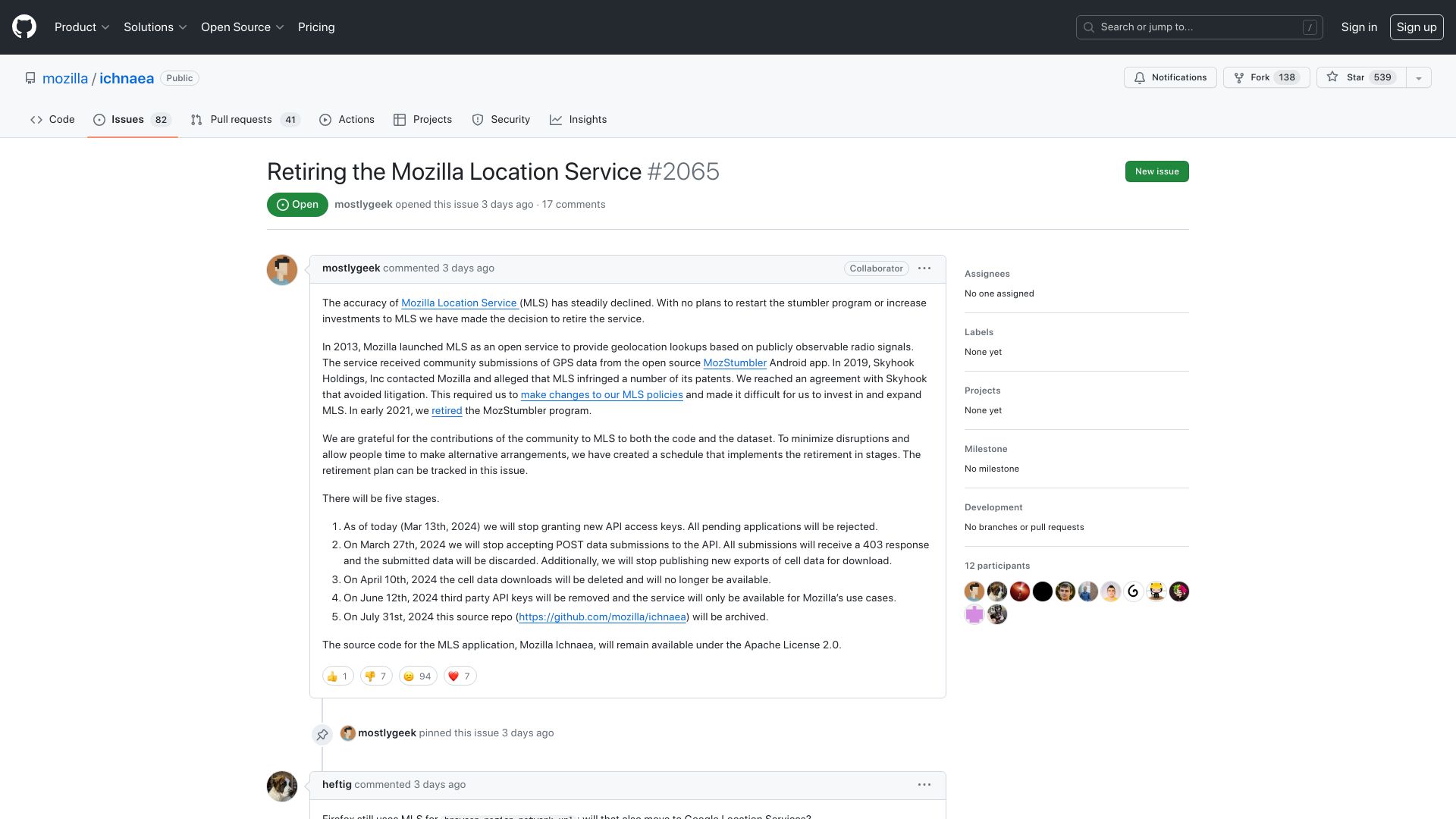The image size is (1456, 819).
Task: Open mostlygeek's avatar beside first comment
Action: click(282, 270)
